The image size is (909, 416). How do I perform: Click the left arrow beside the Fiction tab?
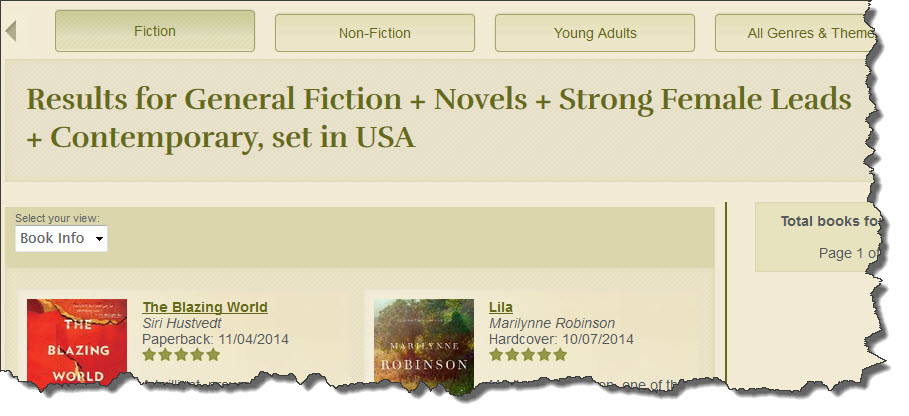tap(11, 31)
